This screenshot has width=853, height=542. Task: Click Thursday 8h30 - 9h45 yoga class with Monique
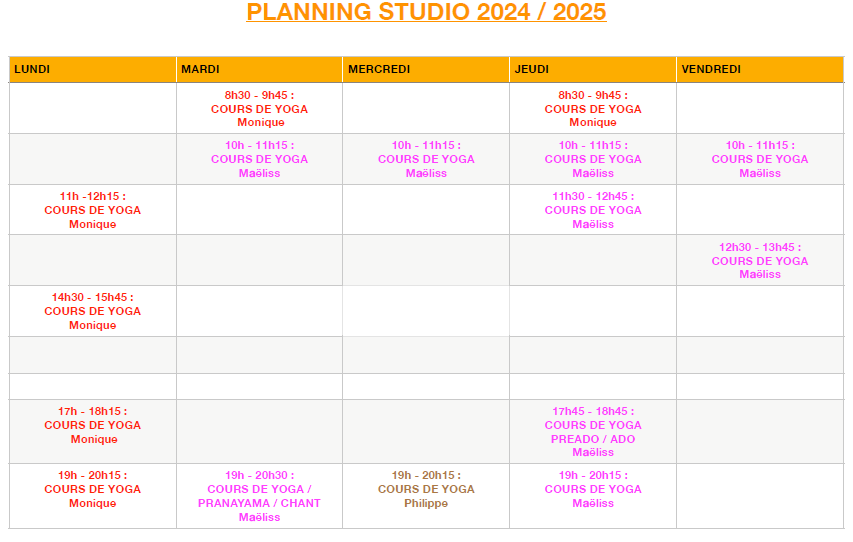tap(593, 109)
